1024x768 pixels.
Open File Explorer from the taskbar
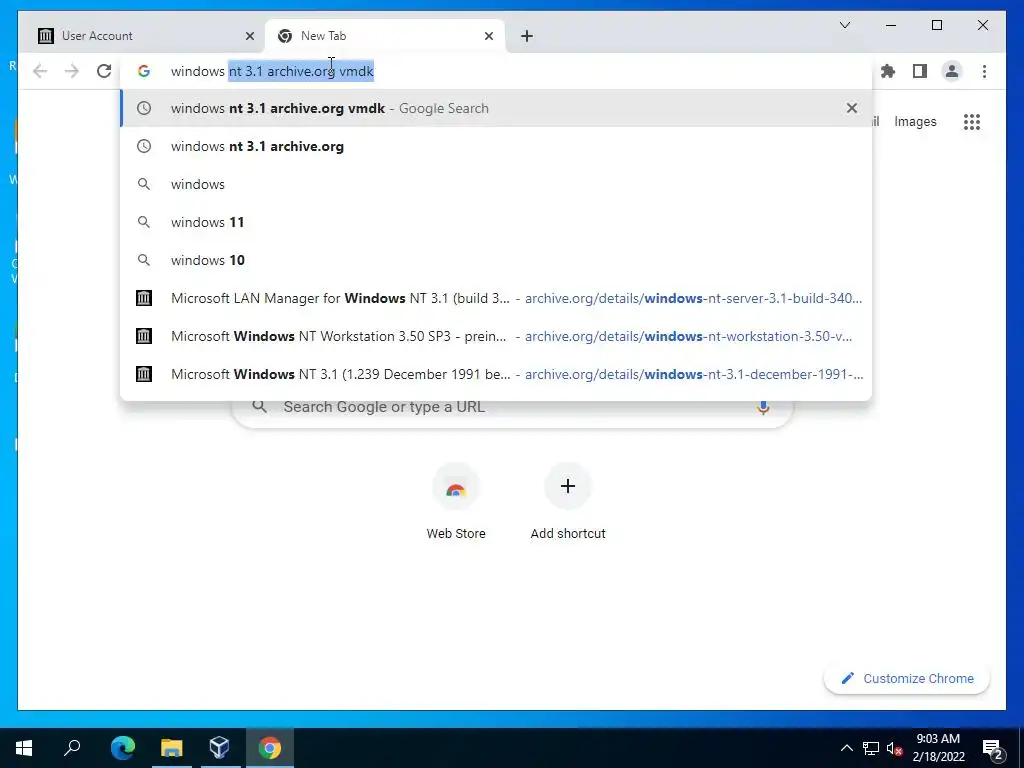point(172,748)
